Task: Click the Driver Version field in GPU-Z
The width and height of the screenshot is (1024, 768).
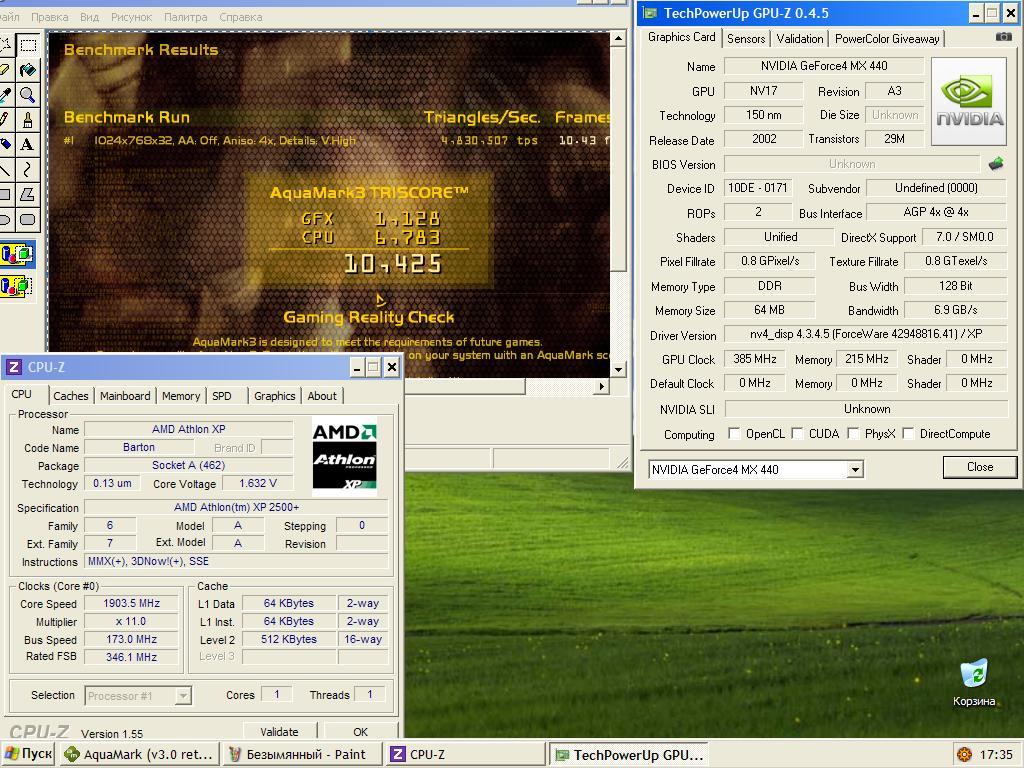Action: coord(866,334)
